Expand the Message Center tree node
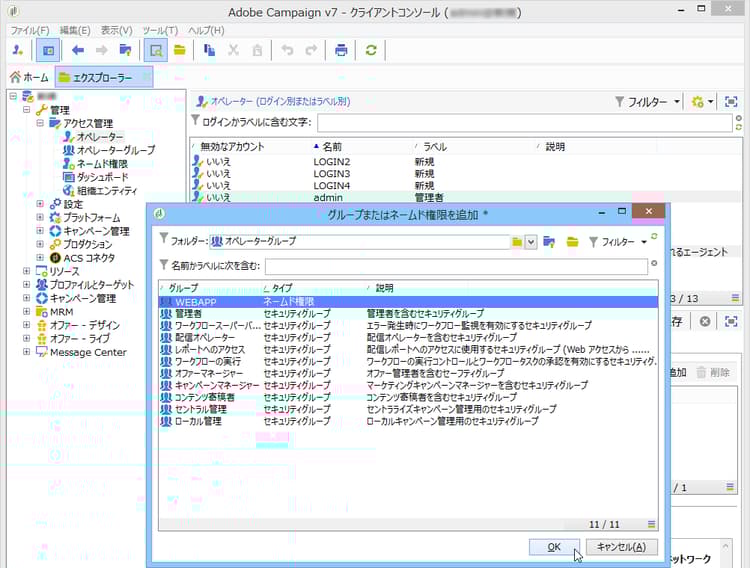This screenshot has width=750, height=568. (26, 352)
